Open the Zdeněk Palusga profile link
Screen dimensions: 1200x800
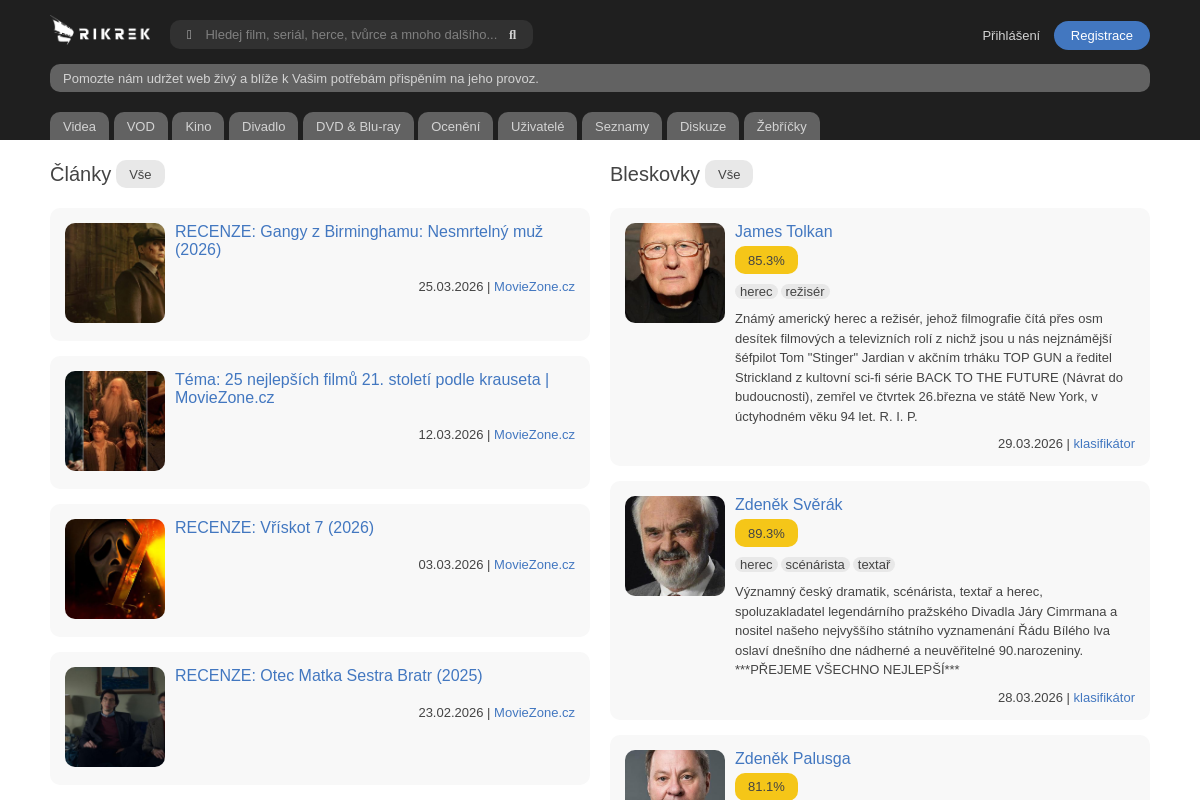[792, 759]
